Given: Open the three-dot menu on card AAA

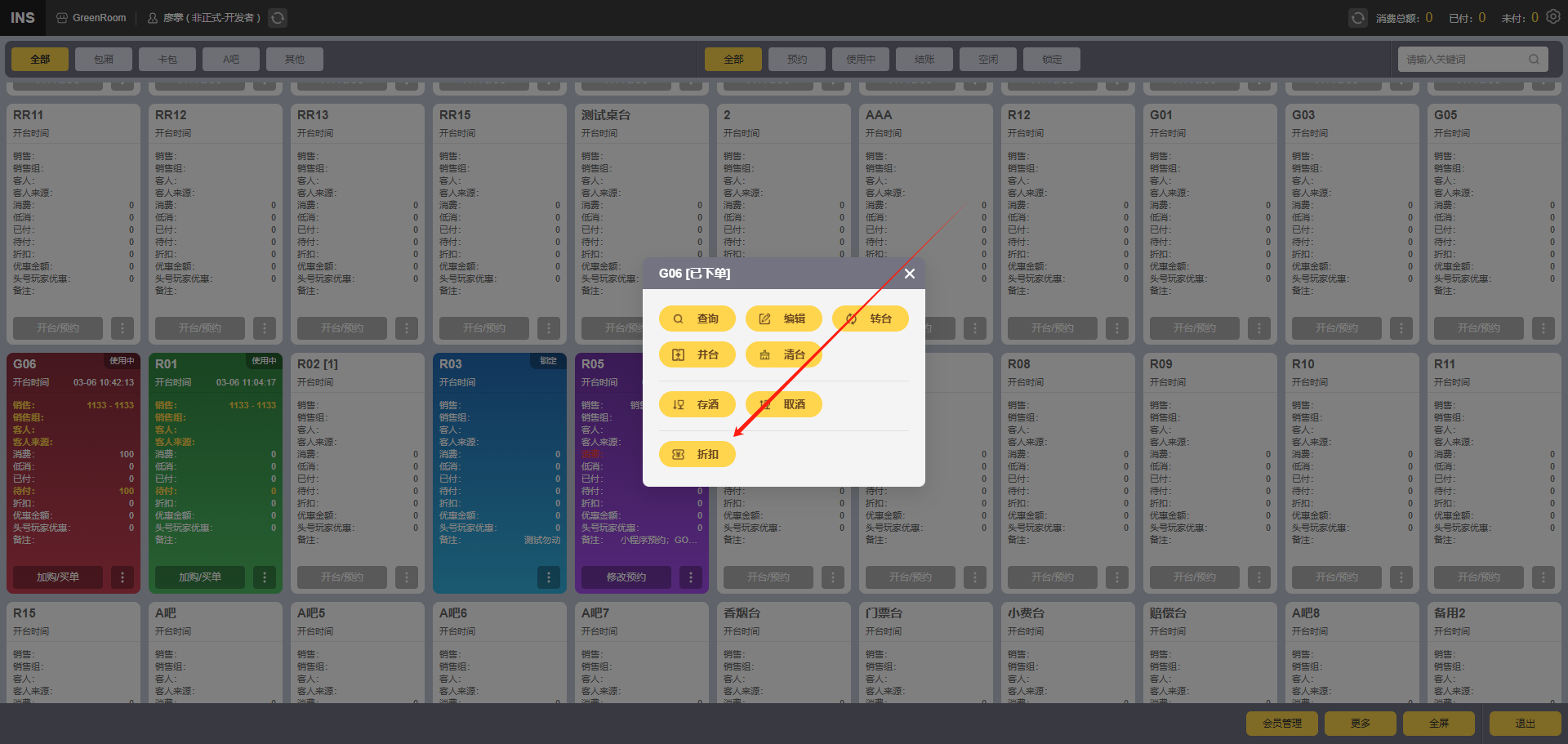Looking at the screenshot, I should (975, 328).
